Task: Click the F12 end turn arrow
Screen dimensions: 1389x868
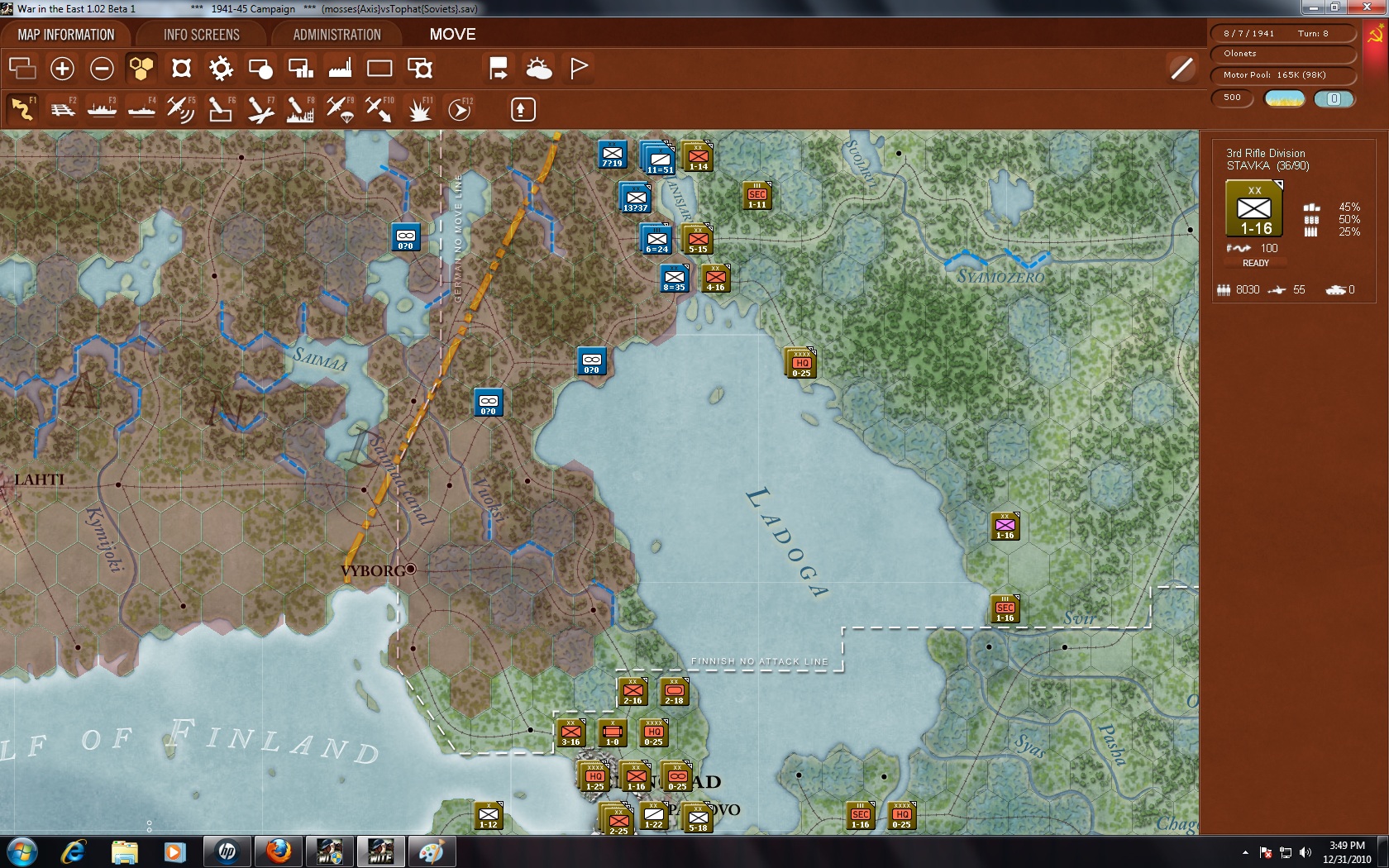Action: click(x=460, y=109)
